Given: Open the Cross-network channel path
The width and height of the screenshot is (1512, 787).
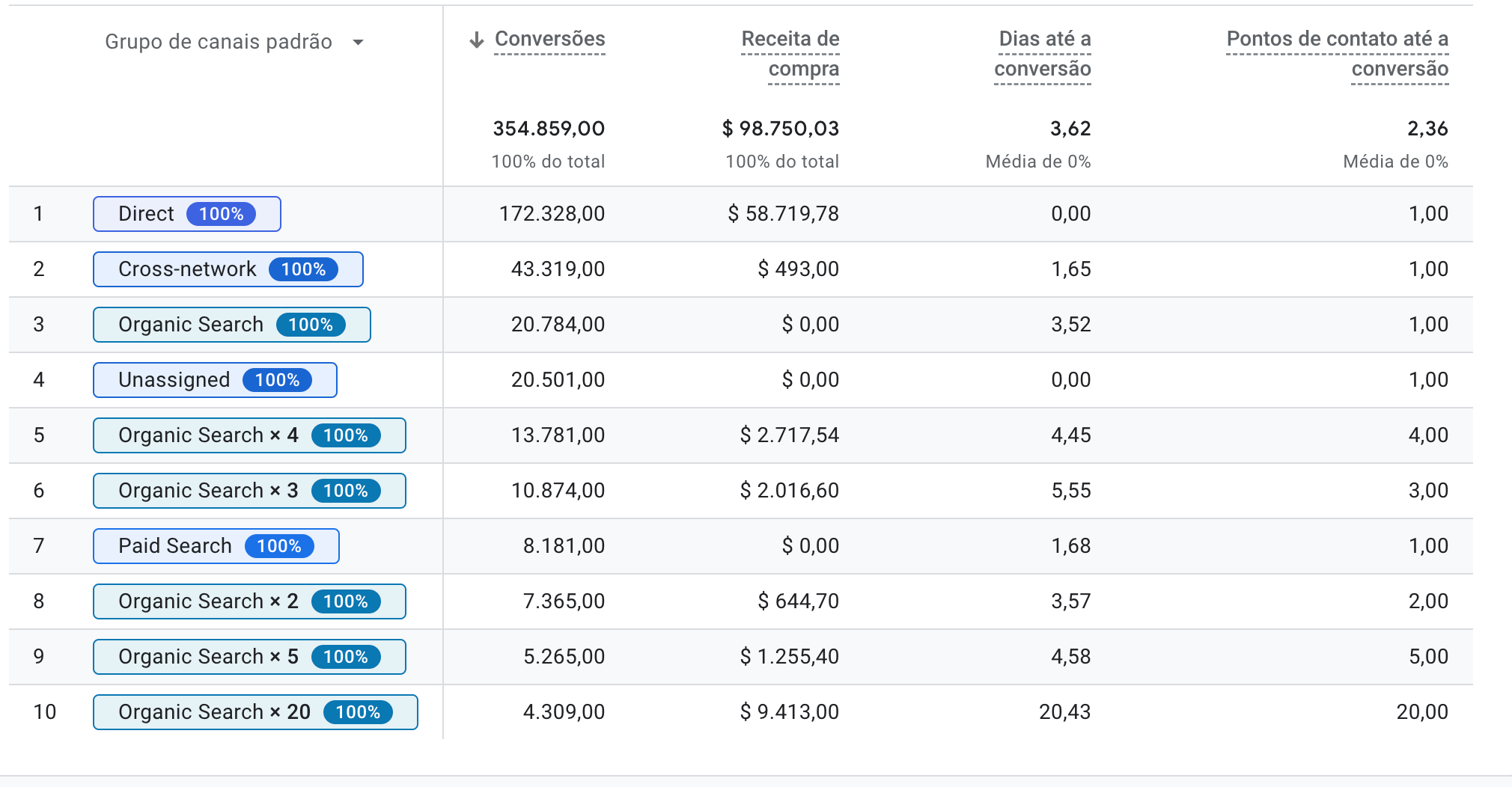Looking at the screenshot, I should coord(228,269).
